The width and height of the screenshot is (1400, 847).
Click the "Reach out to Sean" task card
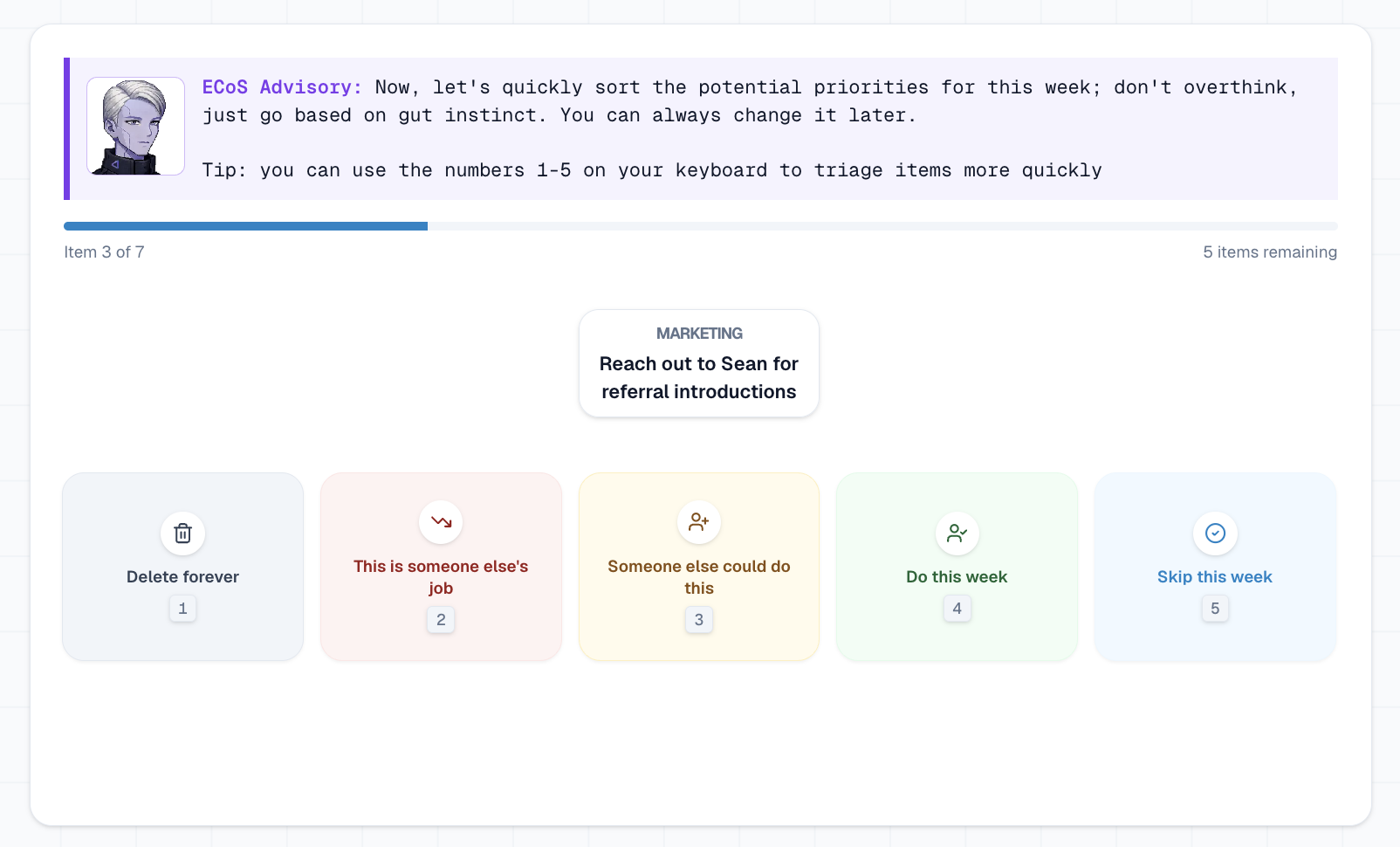699,363
